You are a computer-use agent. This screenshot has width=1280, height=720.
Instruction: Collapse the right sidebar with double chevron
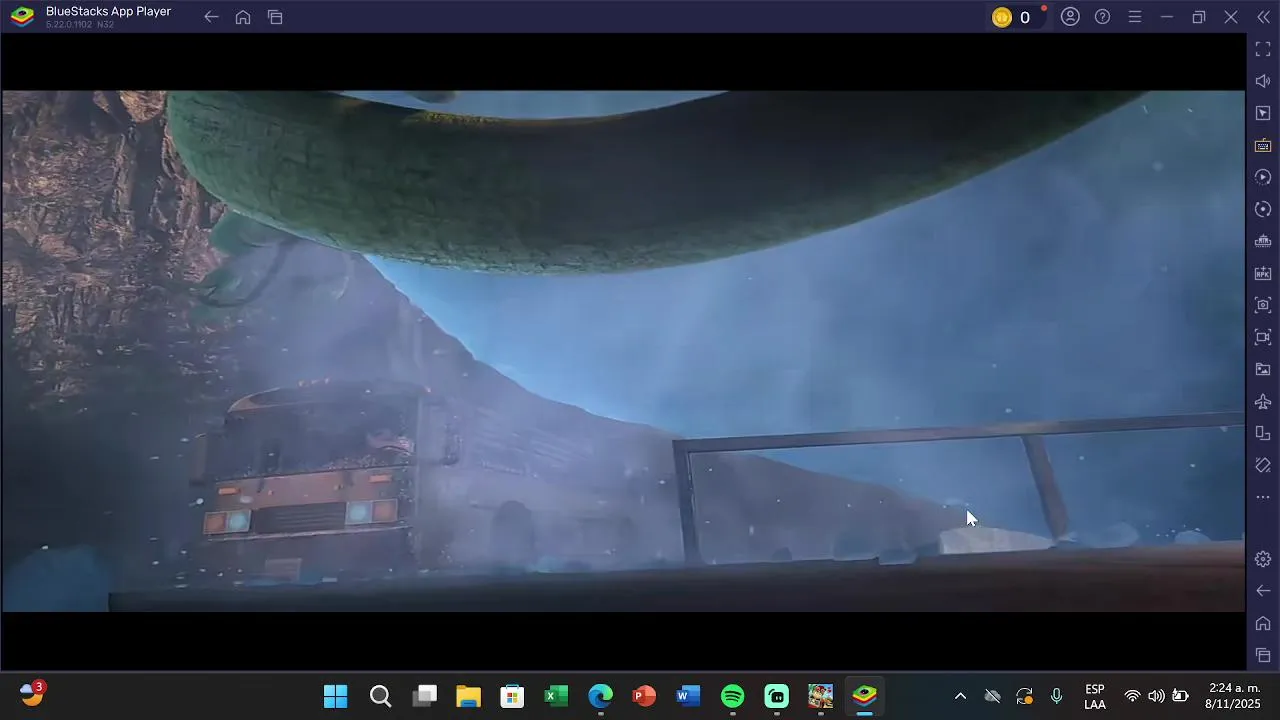[1263, 17]
